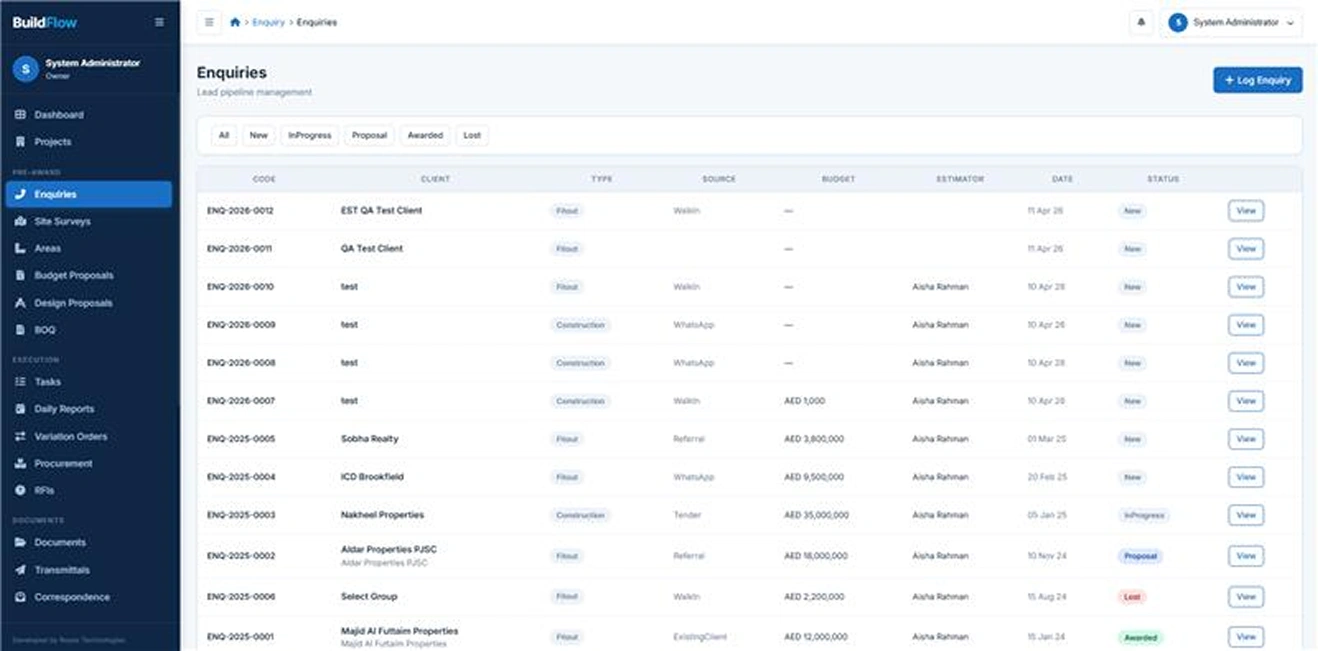
Task: Click the home icon in breadcrumb
Action: tap(235, 22)
